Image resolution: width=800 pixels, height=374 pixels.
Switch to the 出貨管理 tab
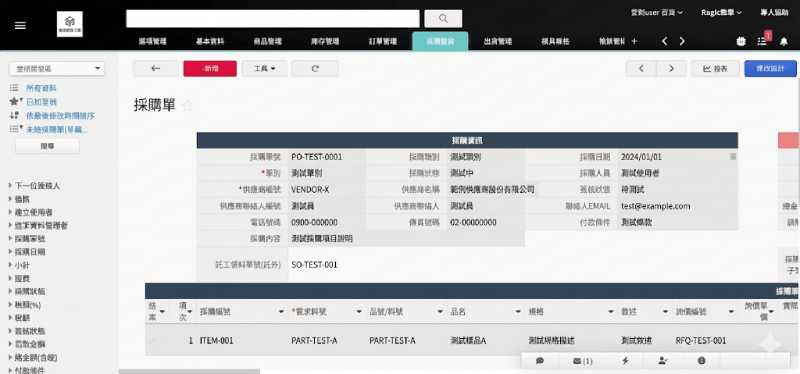point(497,42)
